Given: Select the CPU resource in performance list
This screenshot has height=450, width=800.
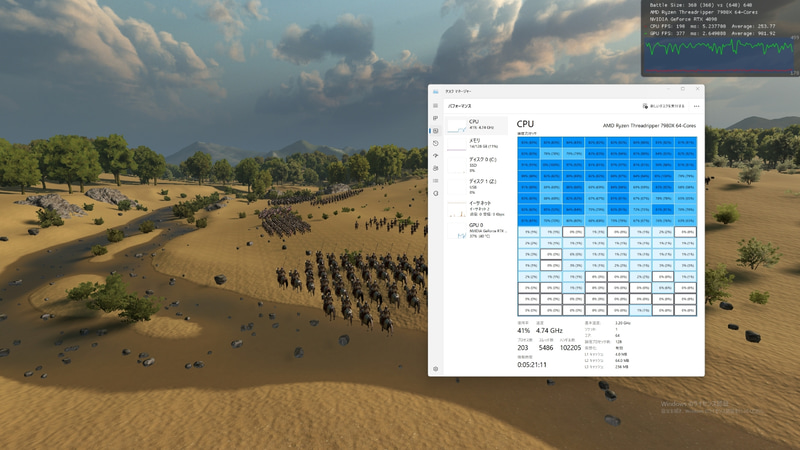Looking at the screenshot, I should 477,125.
